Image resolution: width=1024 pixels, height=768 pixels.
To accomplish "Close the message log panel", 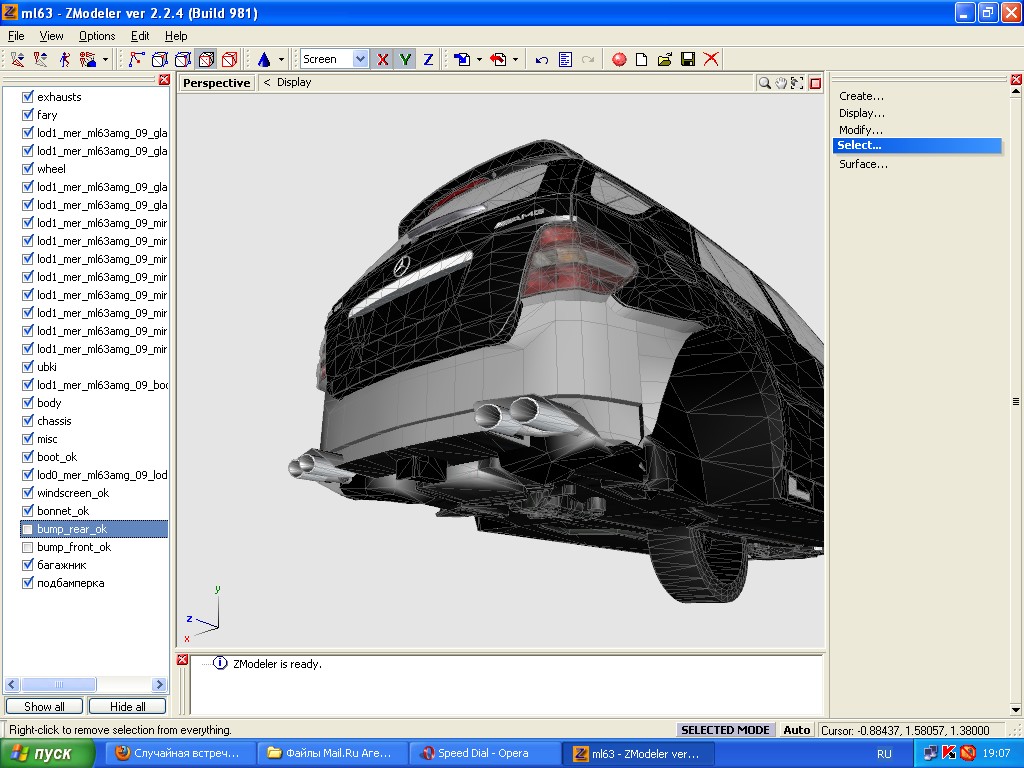I will pos(183,660).
